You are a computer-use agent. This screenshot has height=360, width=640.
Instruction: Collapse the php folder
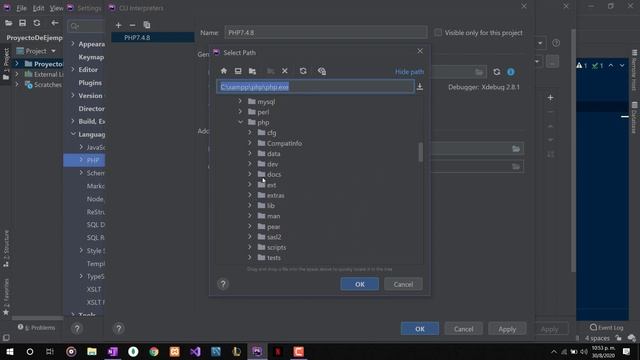point(240,122)
